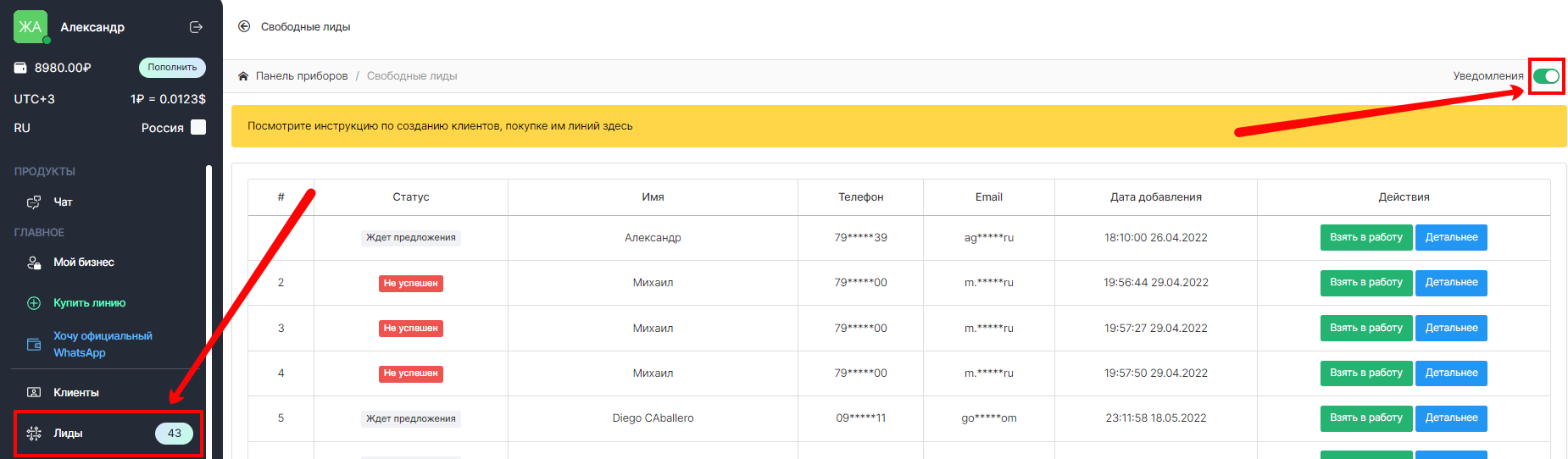
Task: Click the user avatar ЖА
Action: 31,27
